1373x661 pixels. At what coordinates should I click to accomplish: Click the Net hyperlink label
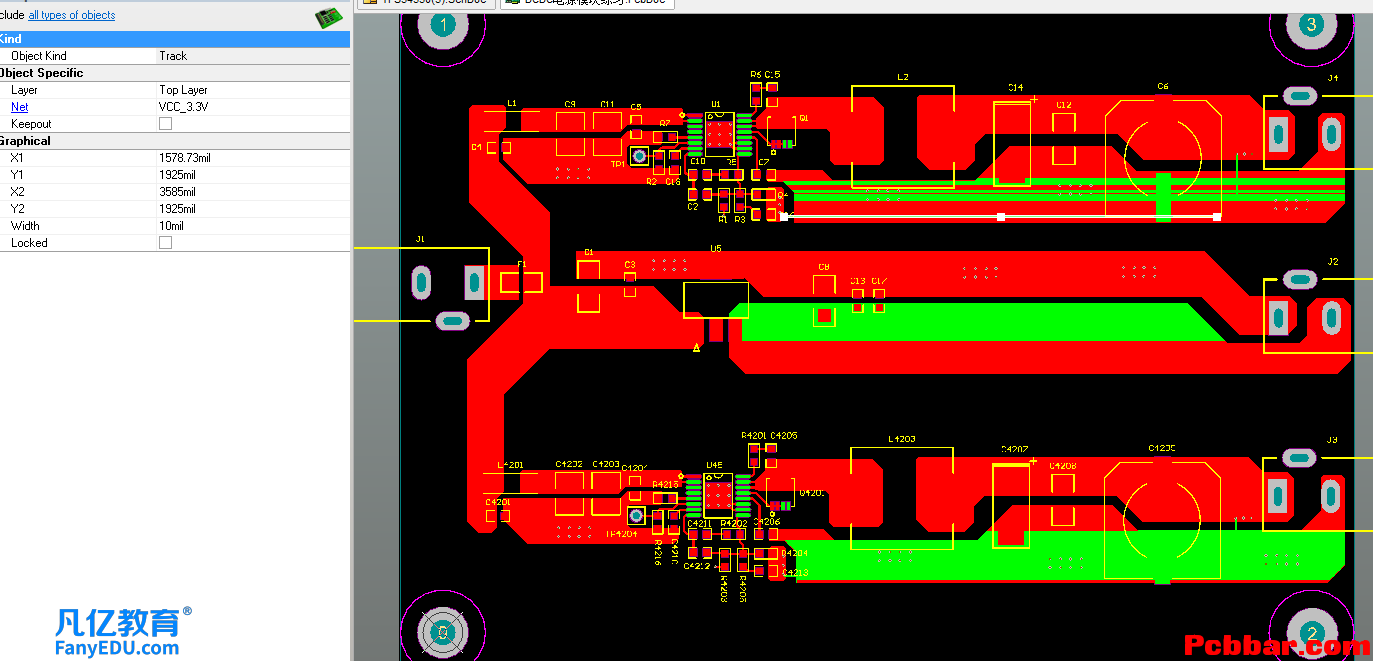pos(20,107)
